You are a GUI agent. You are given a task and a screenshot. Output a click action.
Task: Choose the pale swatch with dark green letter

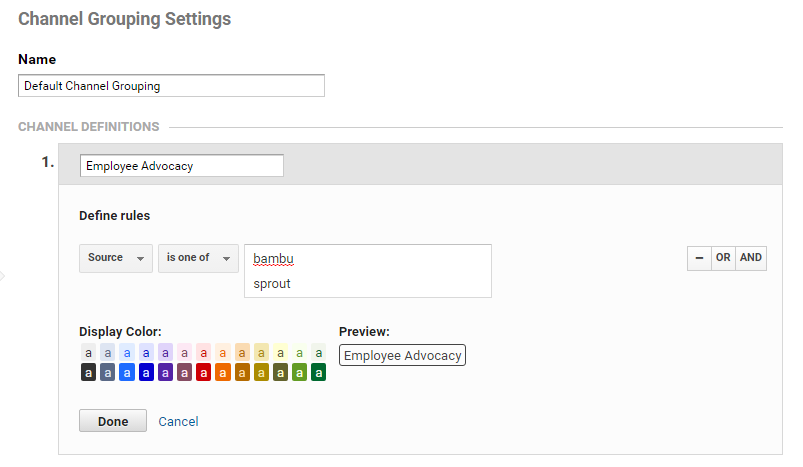click(319, 352)
